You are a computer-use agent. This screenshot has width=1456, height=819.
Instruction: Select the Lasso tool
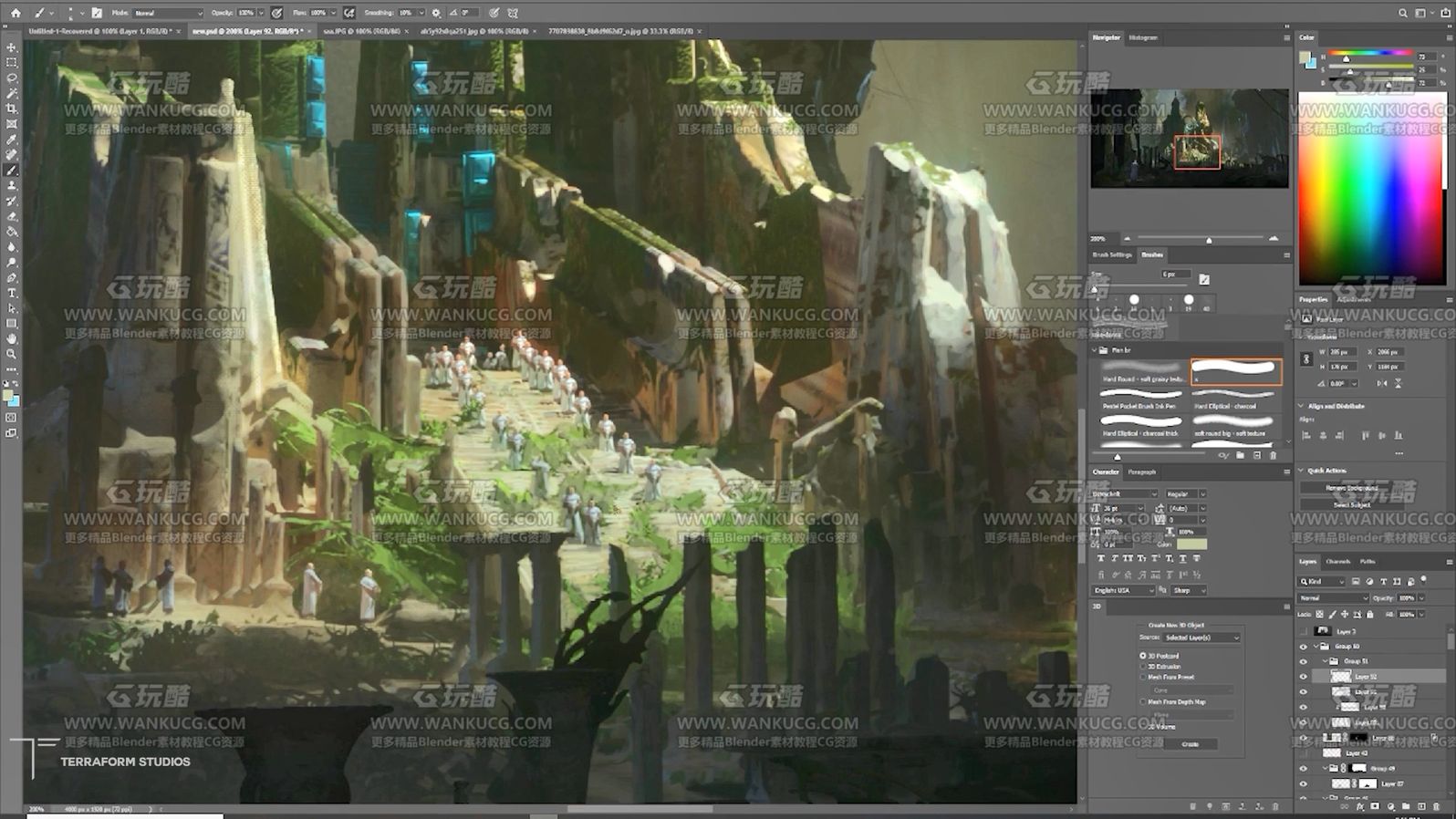[12, 78]
